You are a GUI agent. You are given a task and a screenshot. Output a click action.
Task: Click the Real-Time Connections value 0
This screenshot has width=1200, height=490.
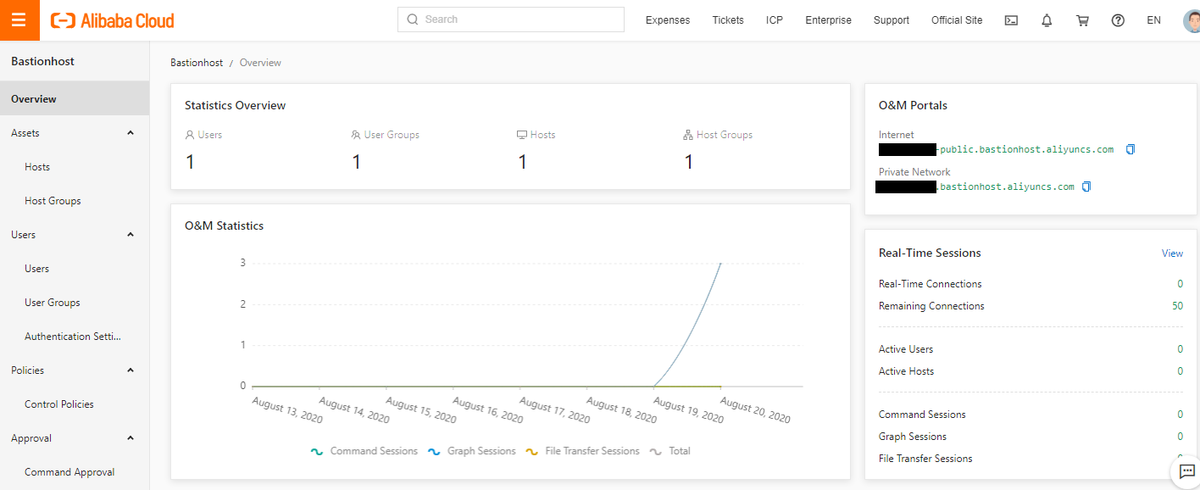pyautogui.click(x=1181, y=284)
